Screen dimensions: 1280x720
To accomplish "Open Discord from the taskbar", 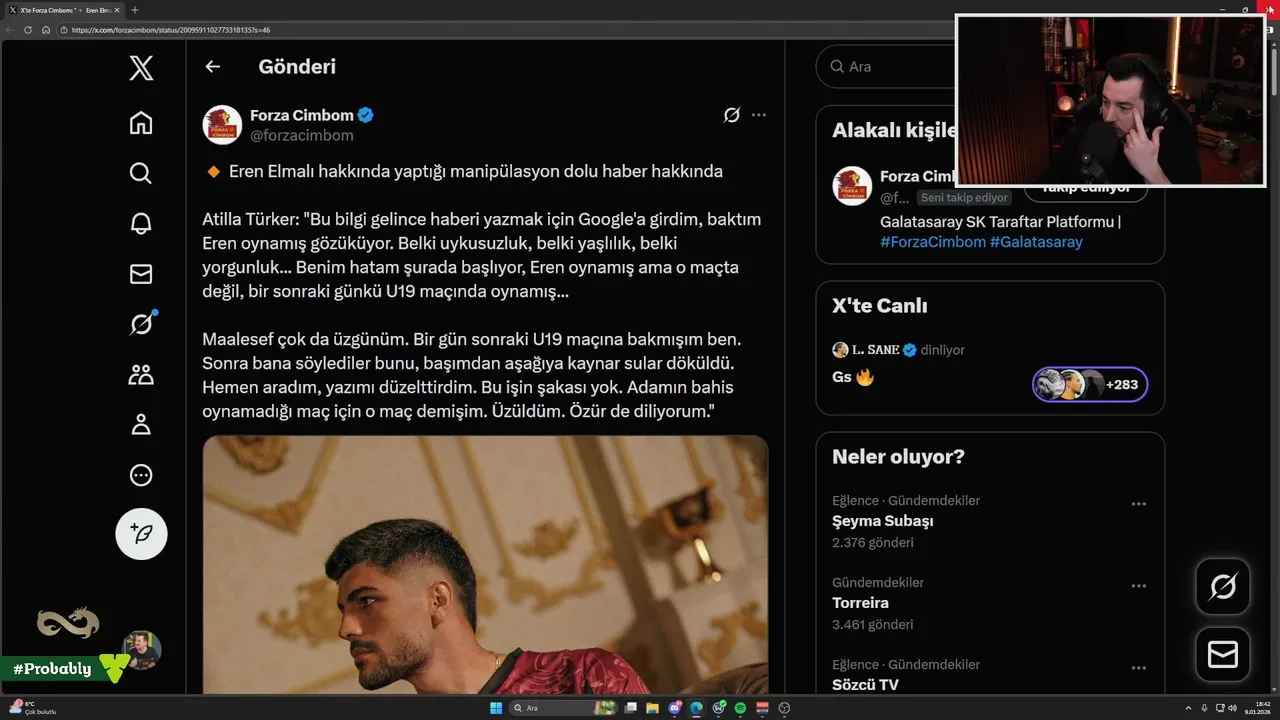I will click(x=675, y=708).
